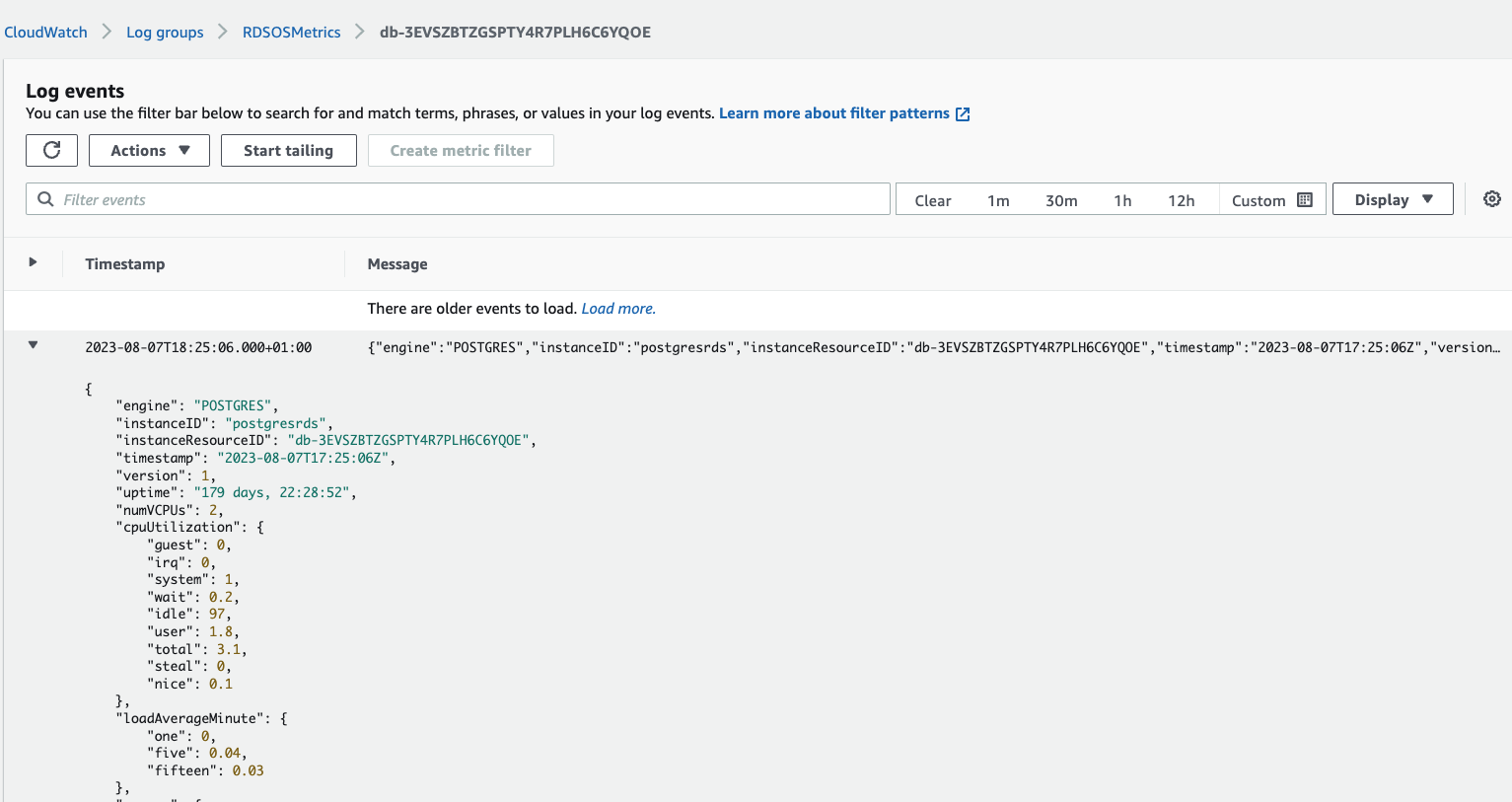This screenshot has width=1512, height=802.
Task: Select the 12h time range
Action: 1181,200
